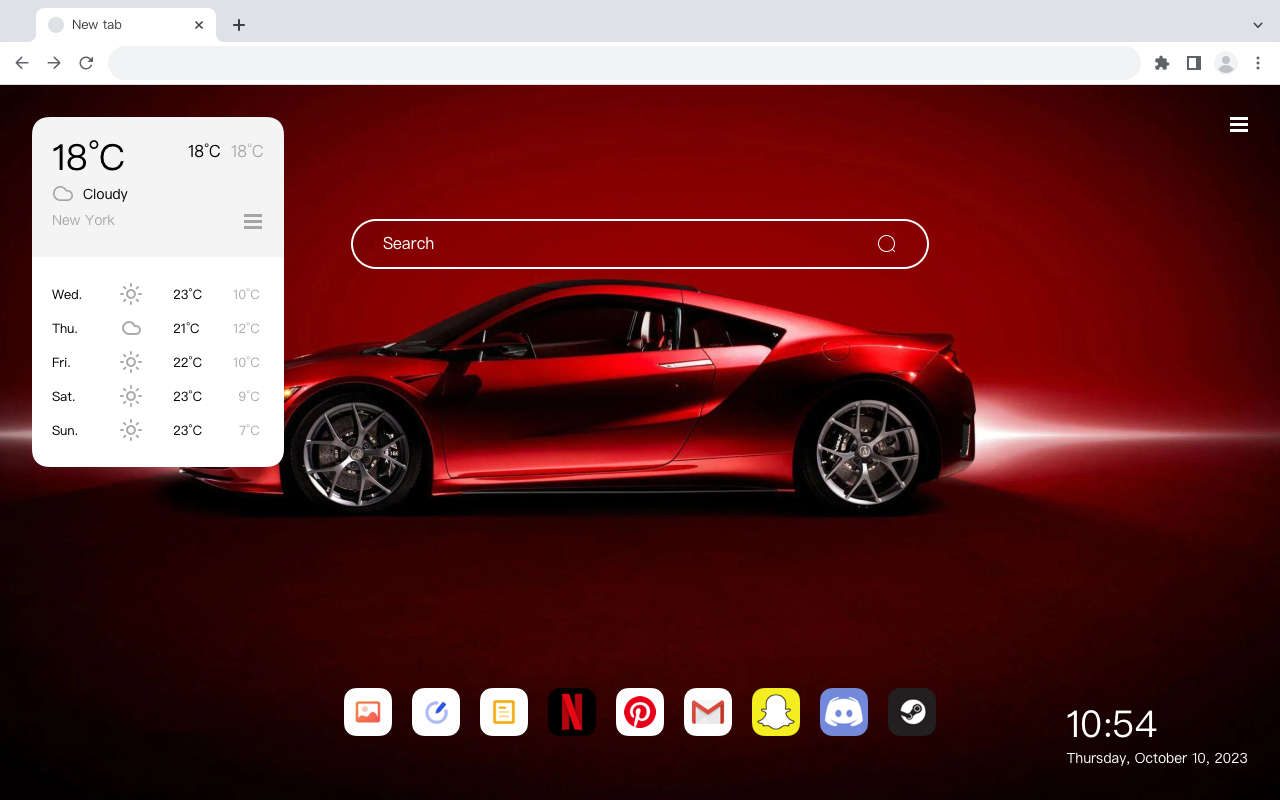
Task: Launch the Pinterest shortcut
Action: click(640, 712)
